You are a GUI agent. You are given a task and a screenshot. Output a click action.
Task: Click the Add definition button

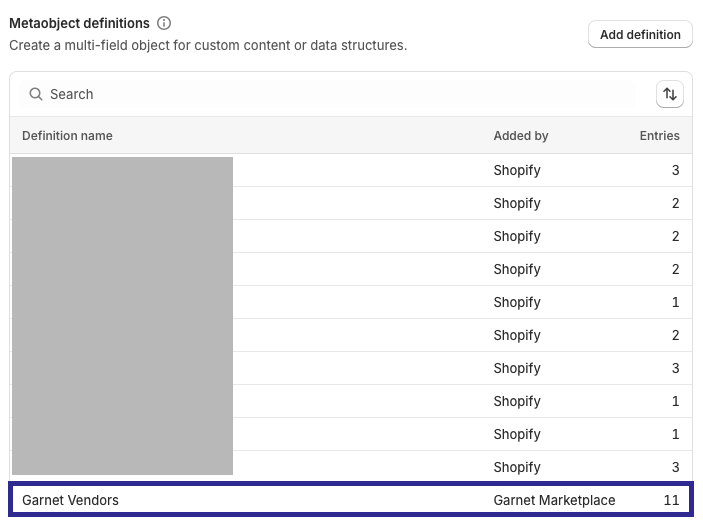[640, 35]
